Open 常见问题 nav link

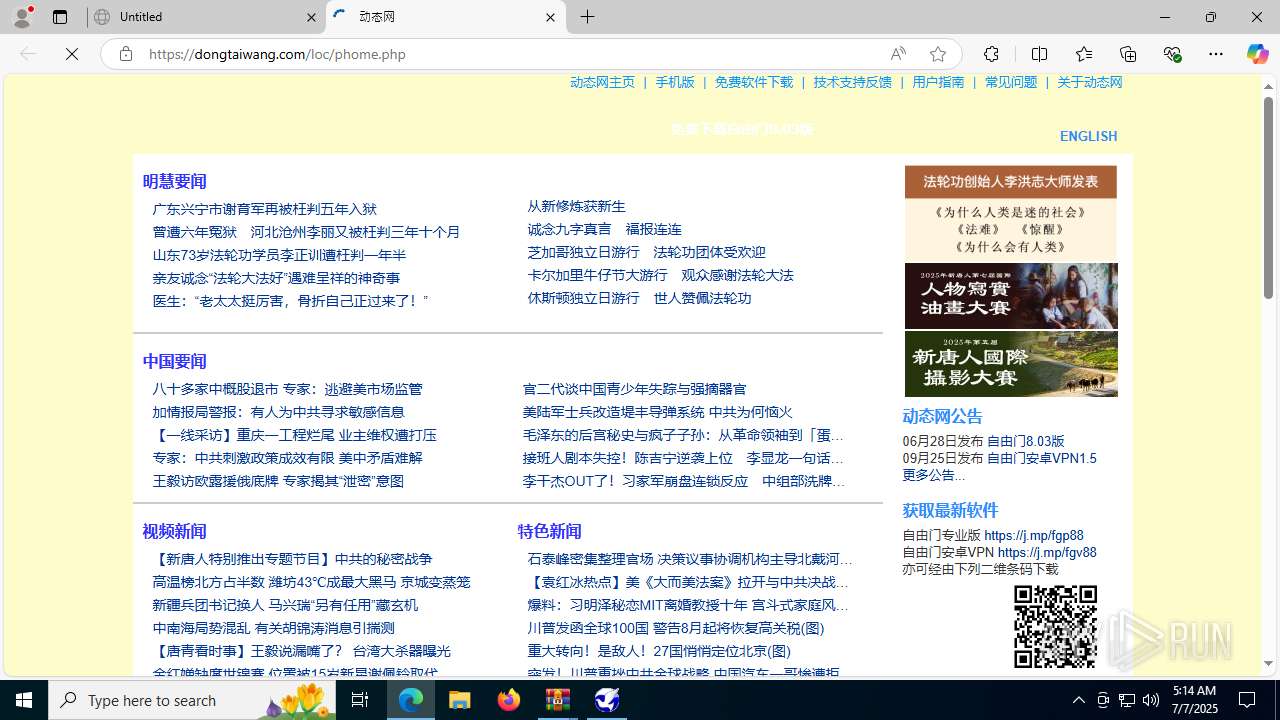(1011, 82)
